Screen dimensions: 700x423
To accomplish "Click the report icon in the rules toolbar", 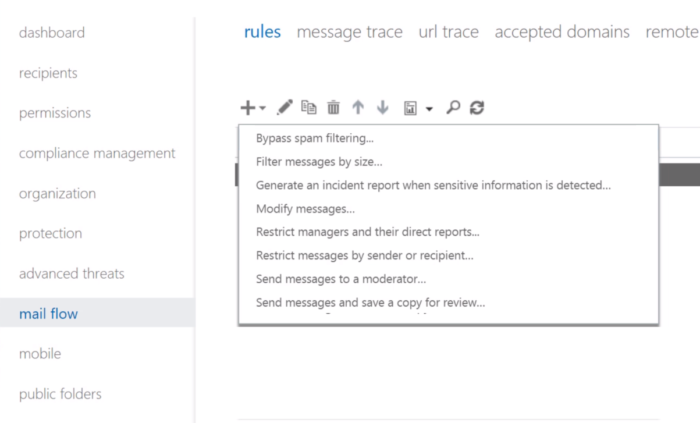I will pos(410,108).
